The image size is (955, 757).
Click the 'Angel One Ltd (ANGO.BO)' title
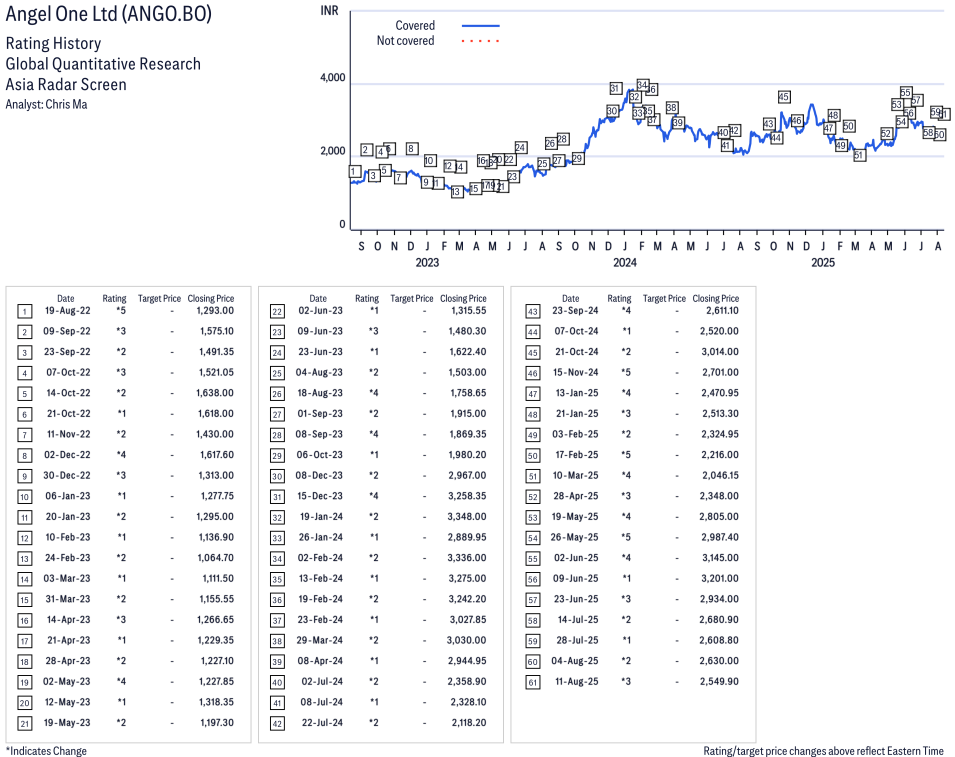109,14
